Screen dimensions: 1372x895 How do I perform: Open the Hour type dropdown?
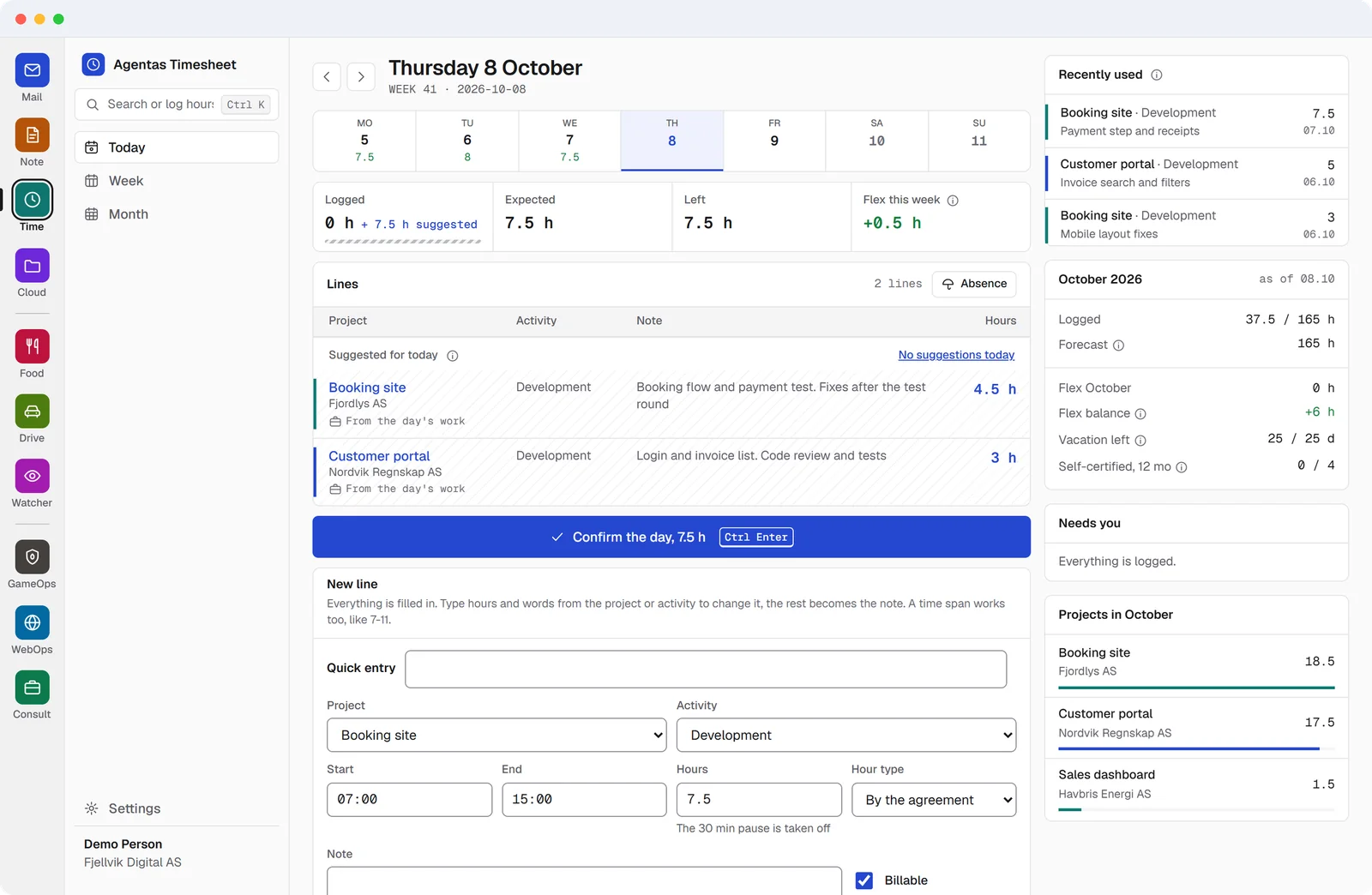click(x=934, y=800)
